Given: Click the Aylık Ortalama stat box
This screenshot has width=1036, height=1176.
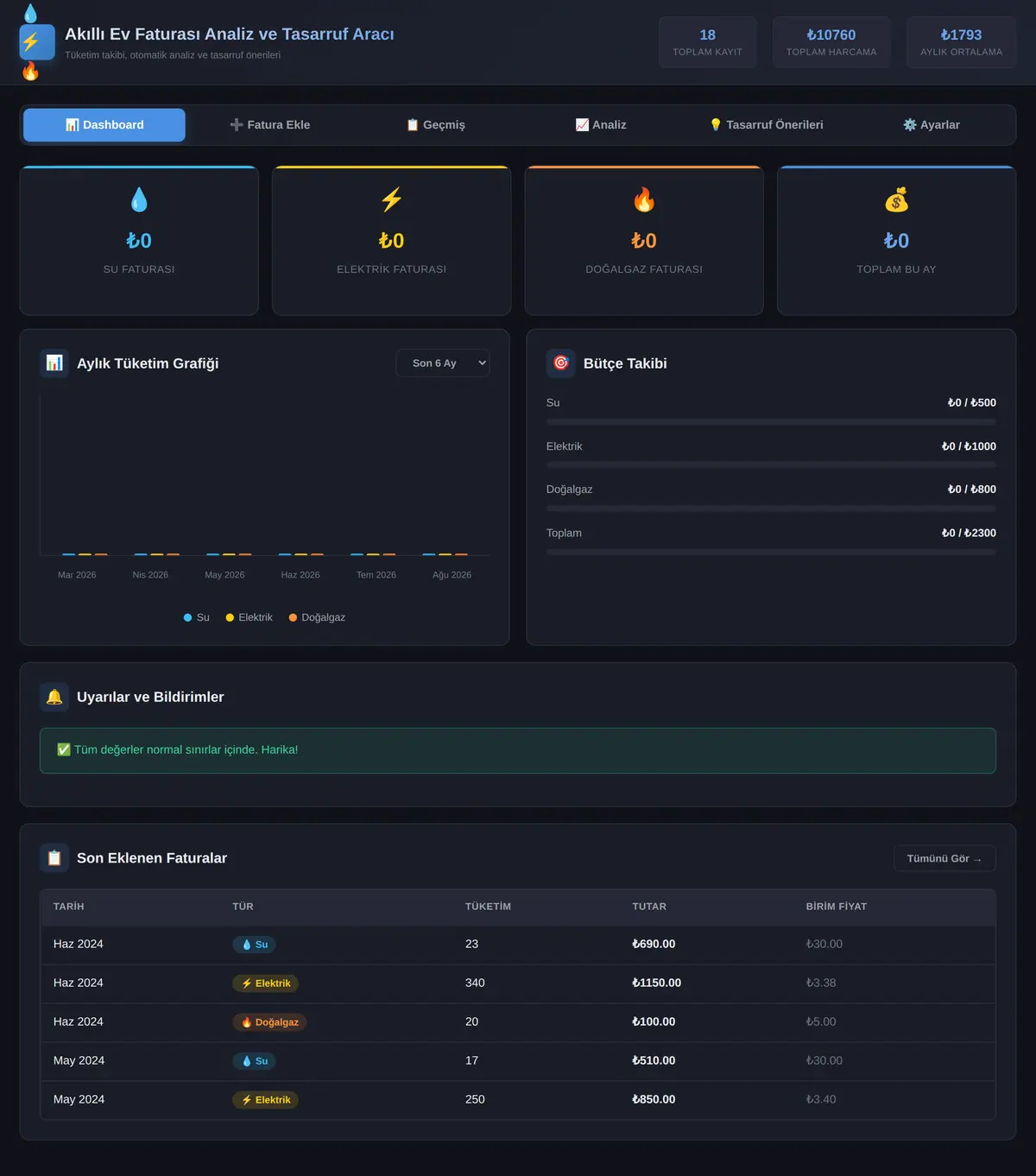Looking at the screenshot, I should [x=962, y=42].
